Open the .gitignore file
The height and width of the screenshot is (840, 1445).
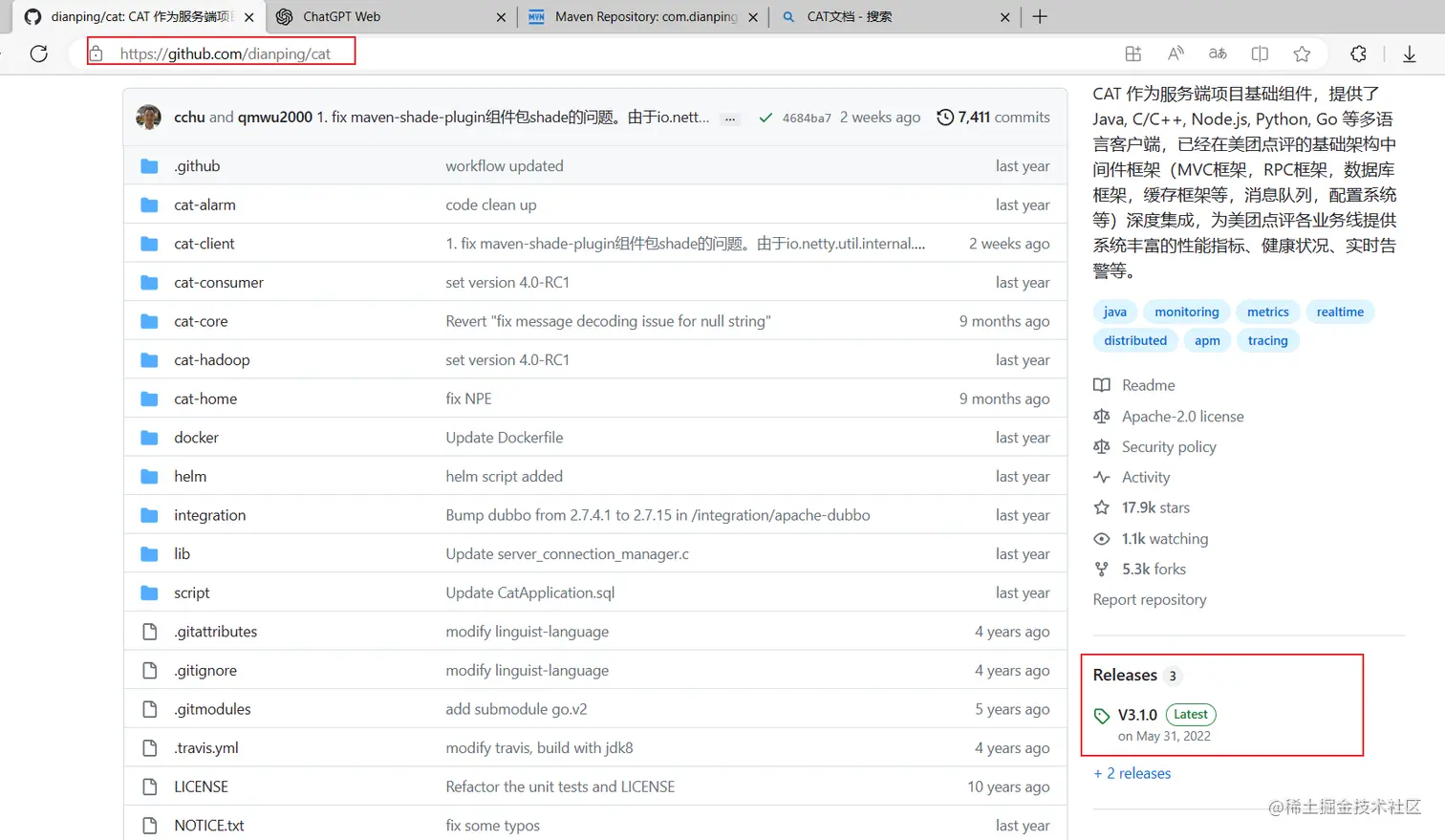point(205,670)
